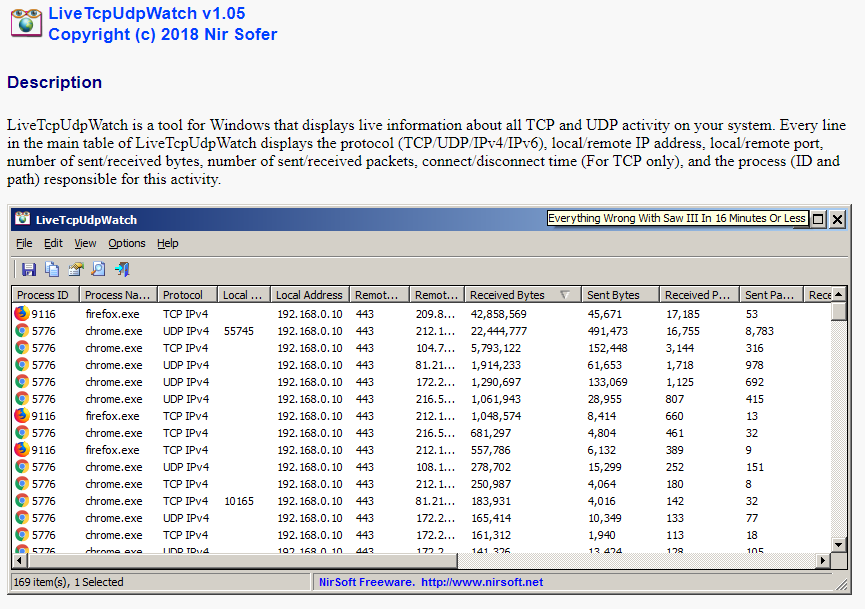Click the Firefox icon in the 1,048,574 row
Image resolution: width=865 pixels, height=609 pixels.
pyautogui.click(x=22, y=415)
